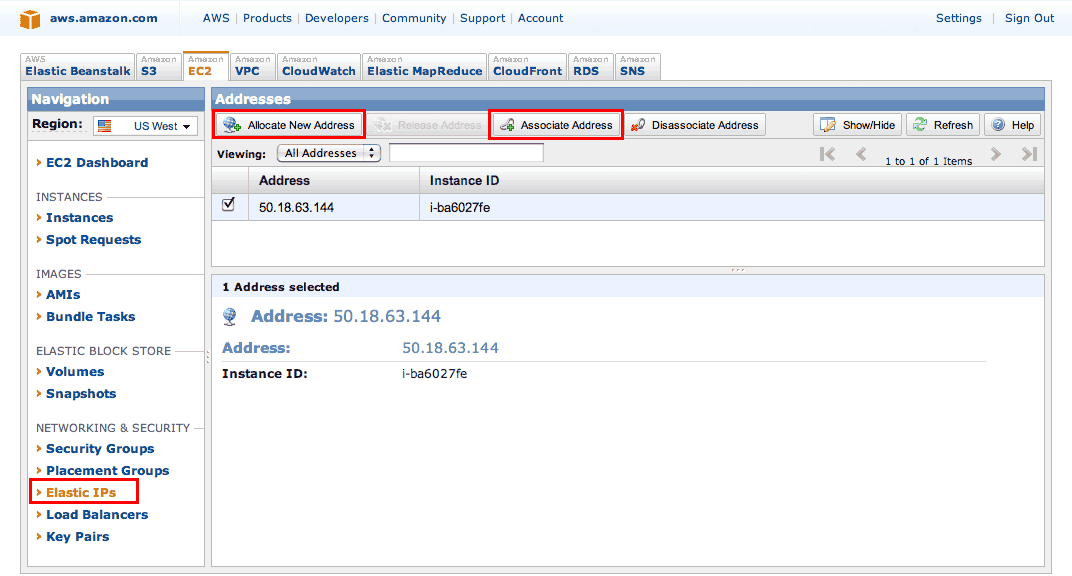Open Elastic IPs in navigation
The image size is (1072, 576).
81,492
